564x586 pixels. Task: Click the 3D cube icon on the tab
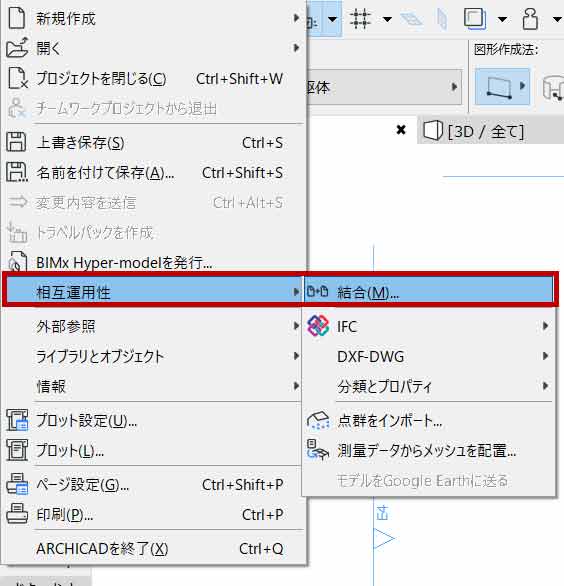[x=433, y=131]
